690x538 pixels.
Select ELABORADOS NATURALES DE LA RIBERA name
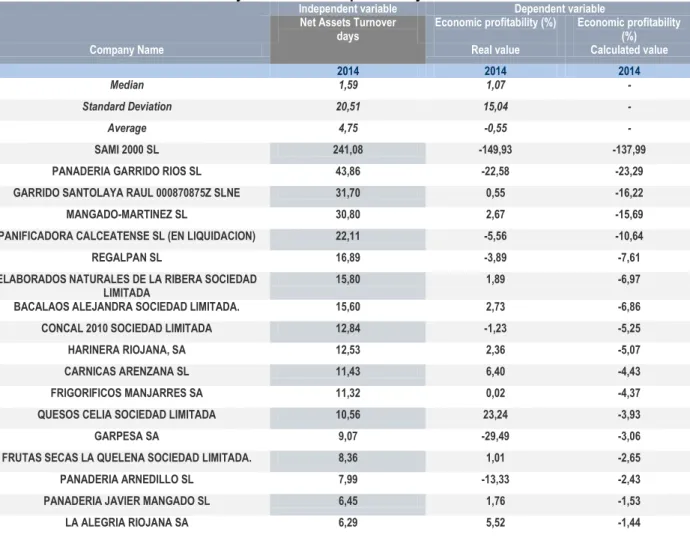point(128,285)
